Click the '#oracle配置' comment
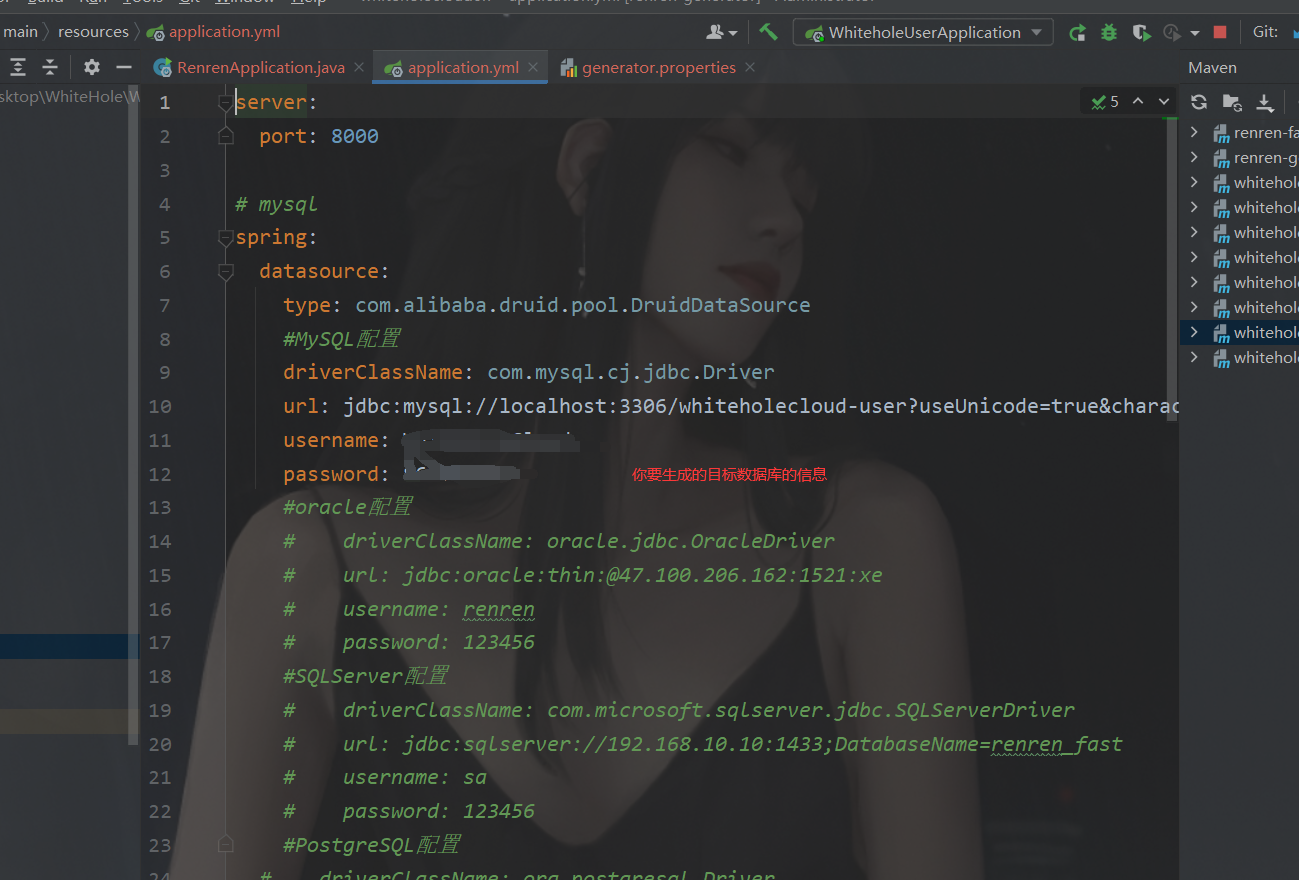 tap(348, 507)
